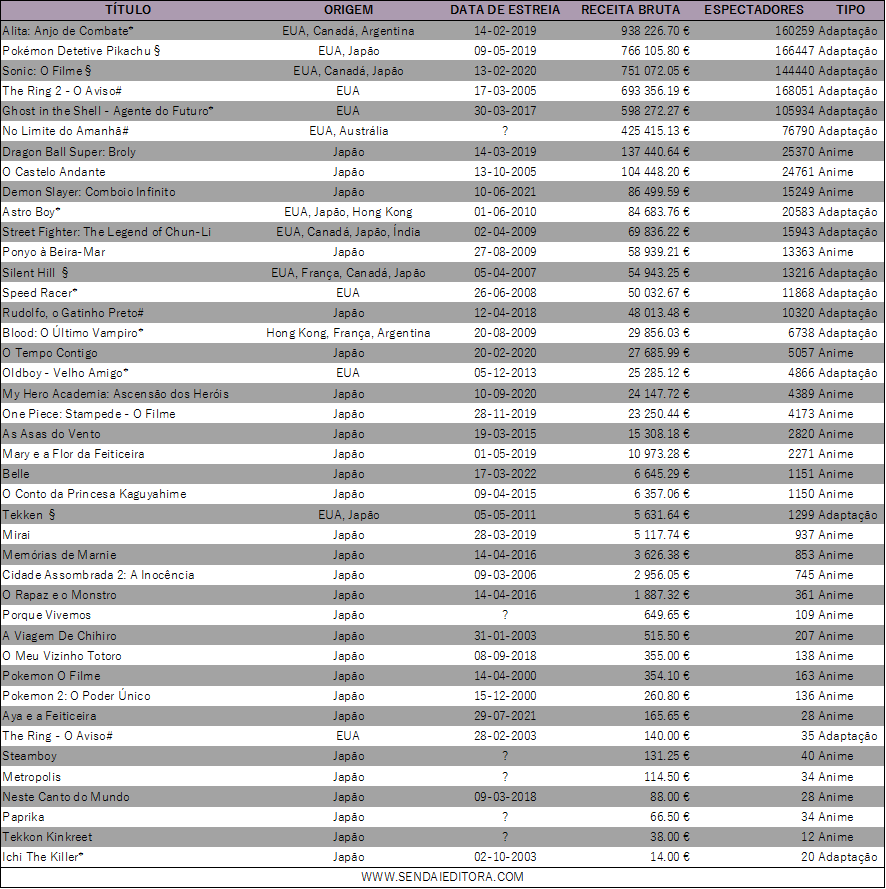Image resolution: width=886 pixels, height=889 pixels.
Task: Select the title 'Sonic: O Filme §'
Action: point(46,71)
